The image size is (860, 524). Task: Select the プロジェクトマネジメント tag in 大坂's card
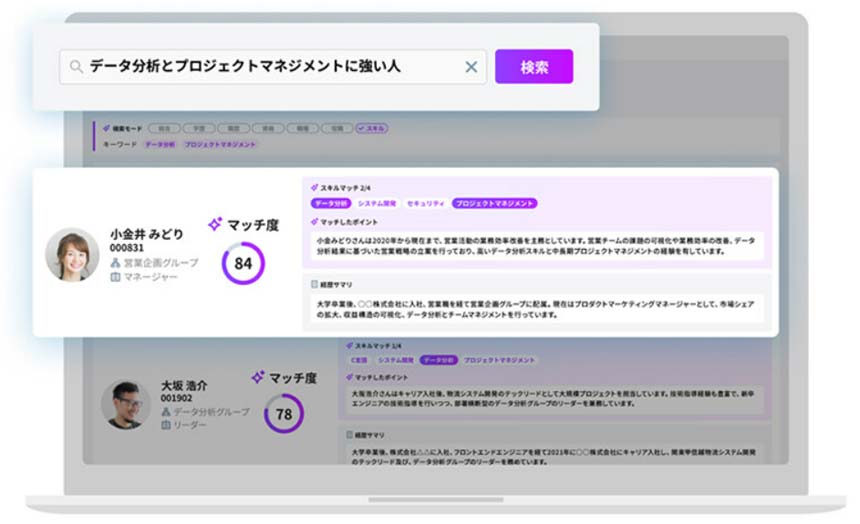[x=499, y=360]
